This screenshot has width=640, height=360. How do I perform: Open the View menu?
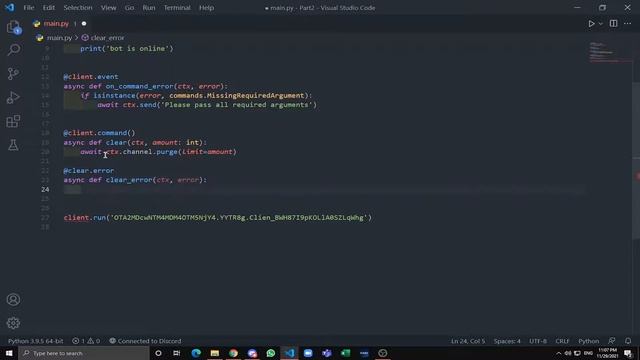coord(109,8)
